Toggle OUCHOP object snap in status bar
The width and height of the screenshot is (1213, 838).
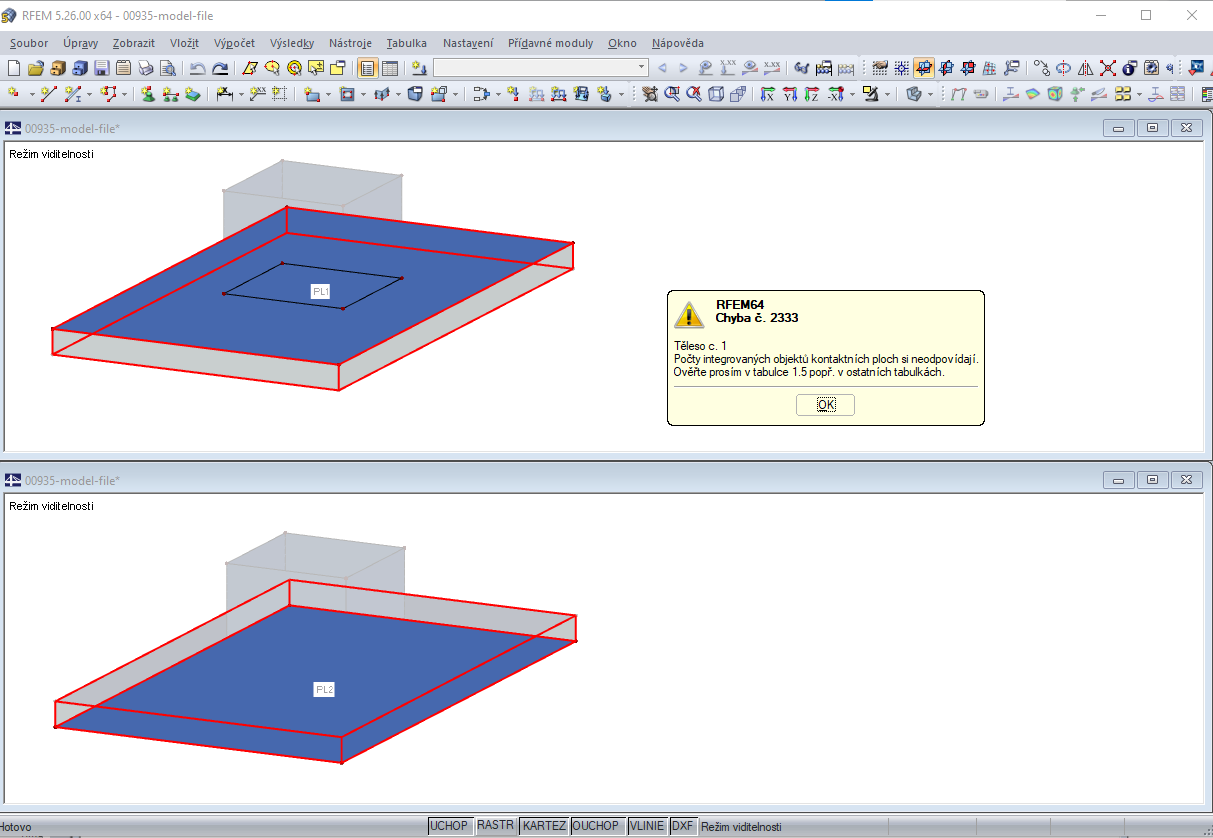point(596,826)
